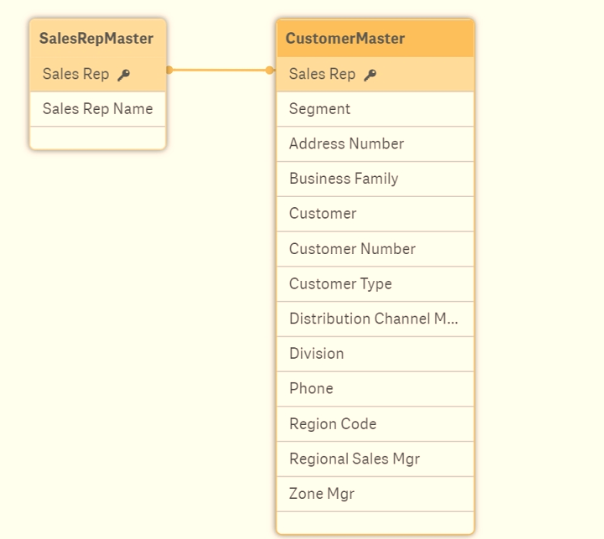
Task: Click the association line between the tables
Action: point(220,70)
